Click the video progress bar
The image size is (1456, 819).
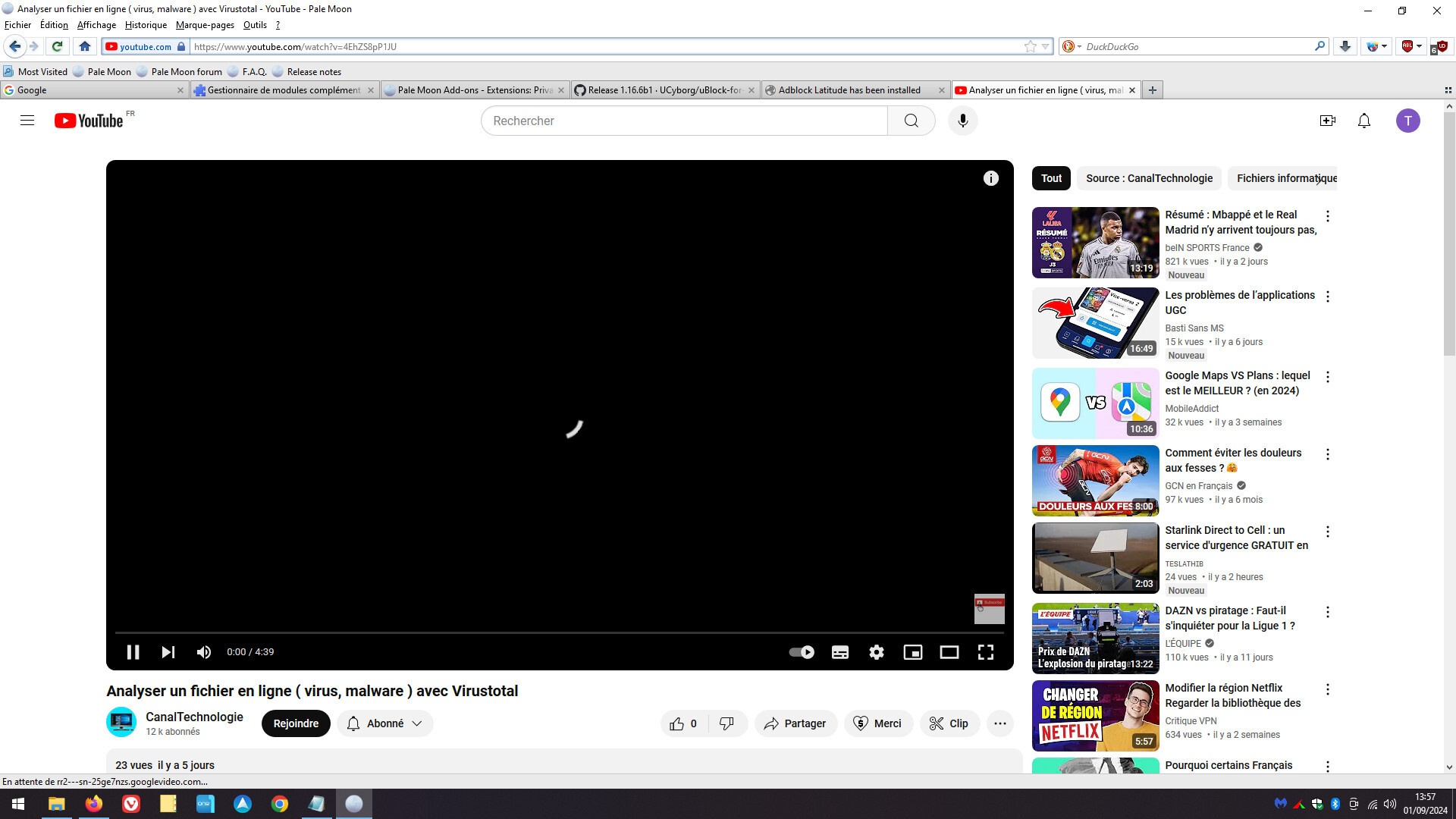pos(559,632)
